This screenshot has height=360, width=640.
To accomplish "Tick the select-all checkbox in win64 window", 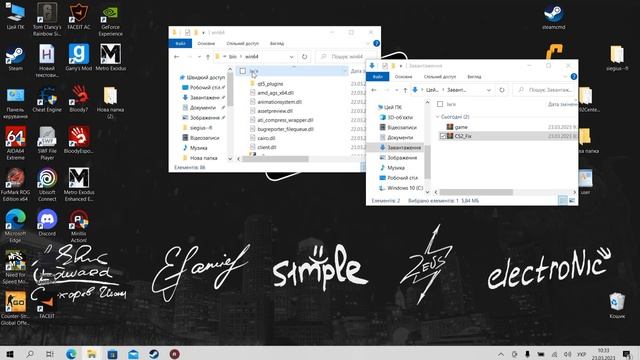I will pyautogui.click(x=243, y=71).
